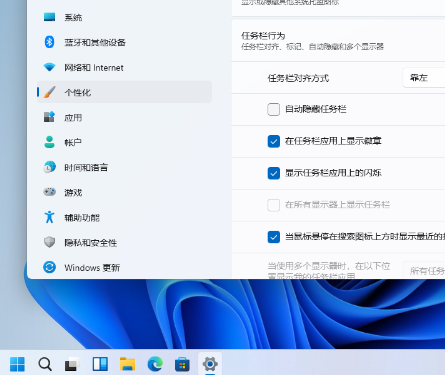The width and height of the screenshot is (445, 375).
Task: Open the clock globe icon 时间和语言
Action: click(49, 167)
